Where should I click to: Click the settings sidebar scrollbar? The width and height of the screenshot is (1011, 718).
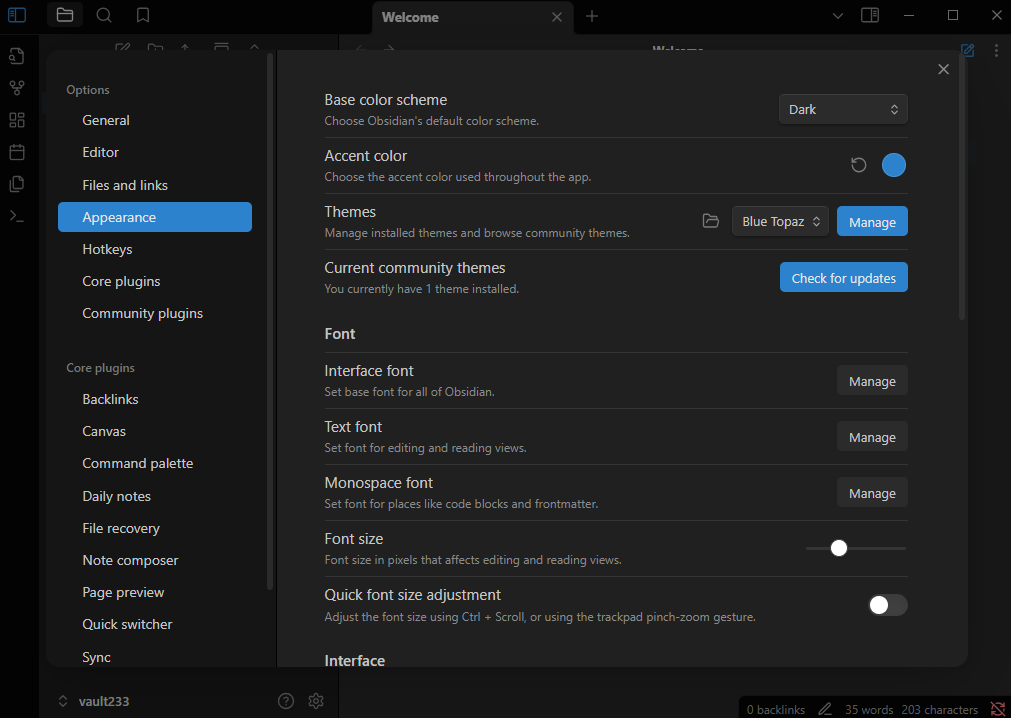pyautogui.click(x=270, y=322)
